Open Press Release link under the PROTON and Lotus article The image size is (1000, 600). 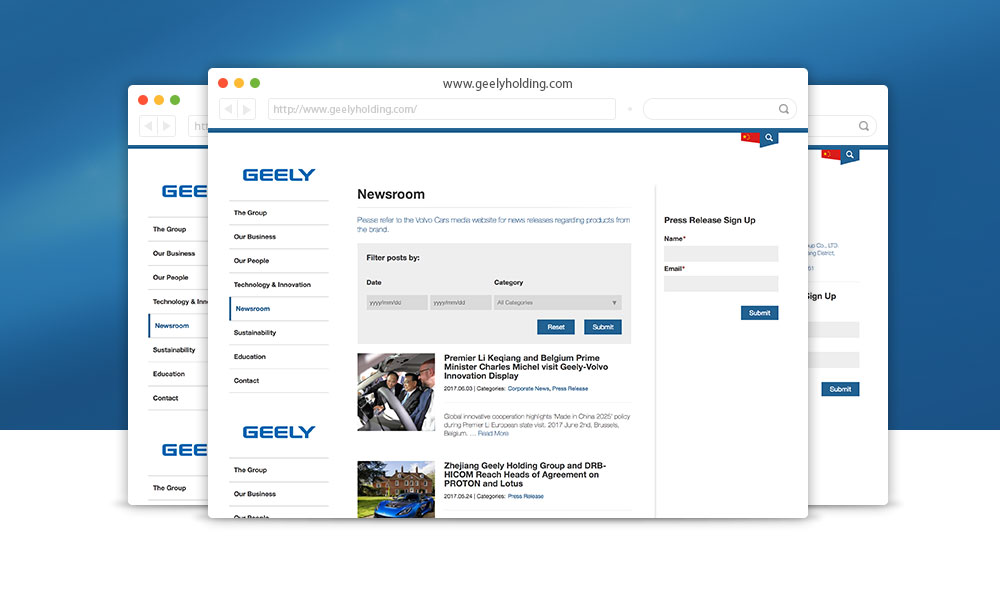pyautogui.click(x=526, y=496)
